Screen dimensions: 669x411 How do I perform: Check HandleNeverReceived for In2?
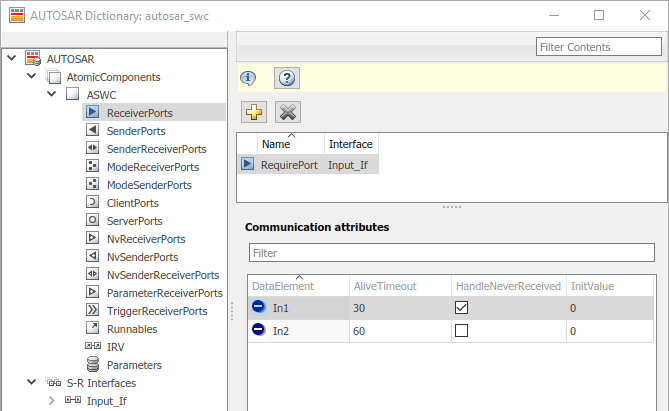point(461,330)
